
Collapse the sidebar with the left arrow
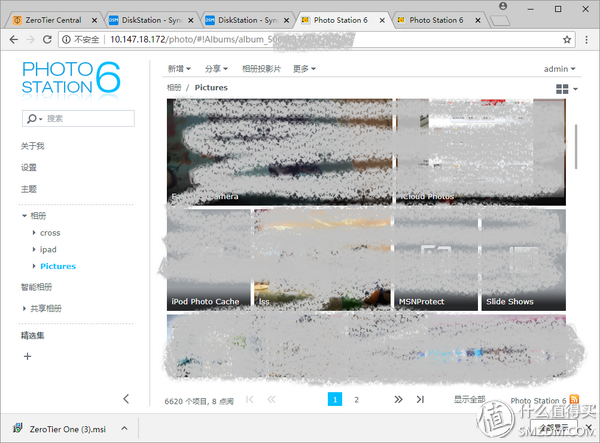[126, 399]
